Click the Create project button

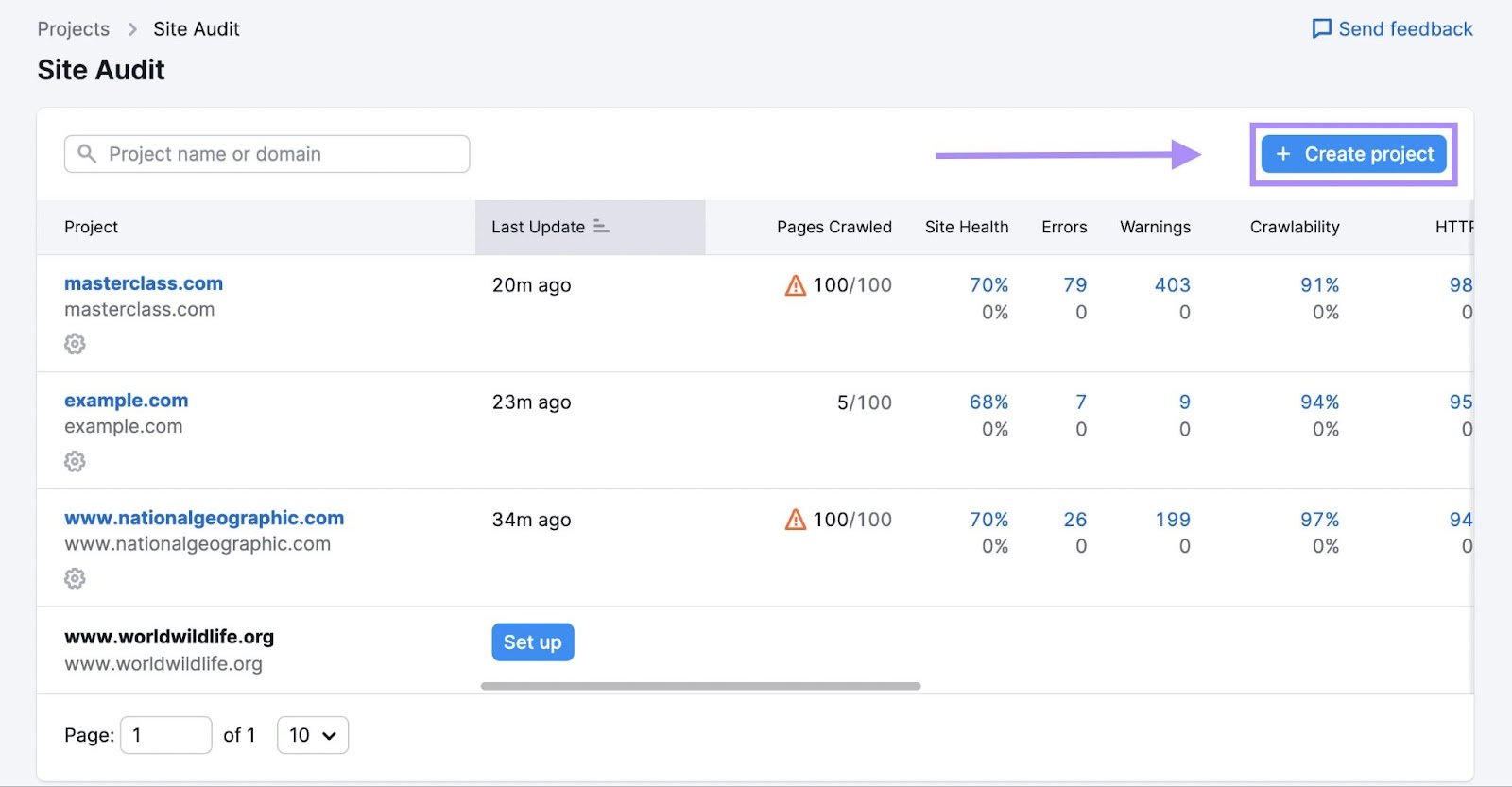point(1353,154)
